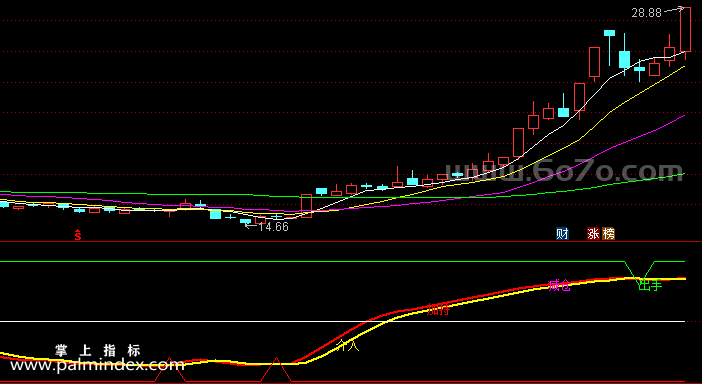Select the magenta 减仓 reduce-position label
Screen dimensions: 702x384
pos(560,286)
